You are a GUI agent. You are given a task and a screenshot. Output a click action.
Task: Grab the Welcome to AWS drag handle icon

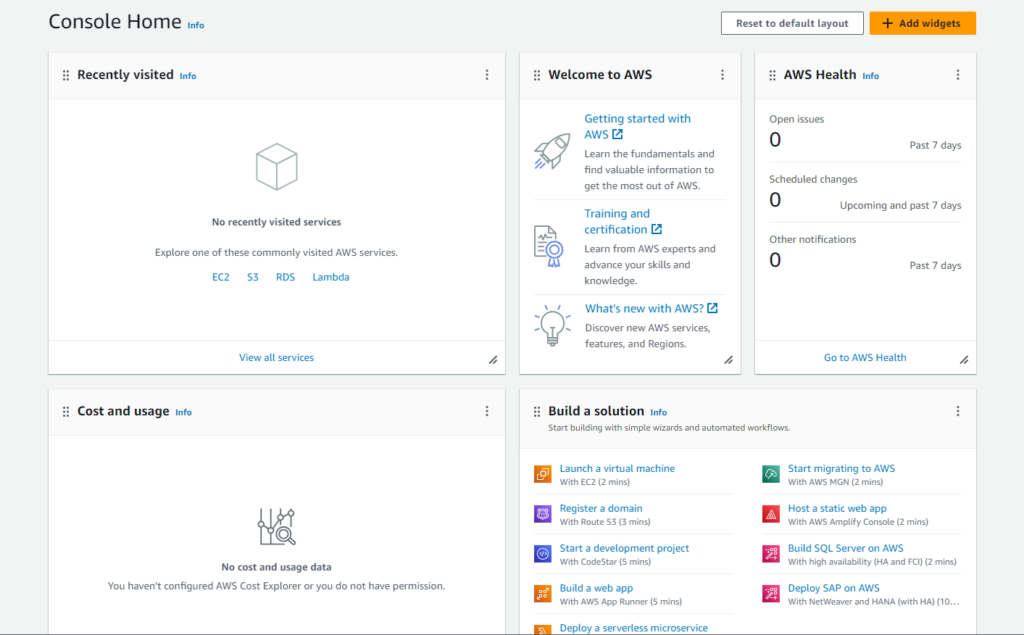537,76
